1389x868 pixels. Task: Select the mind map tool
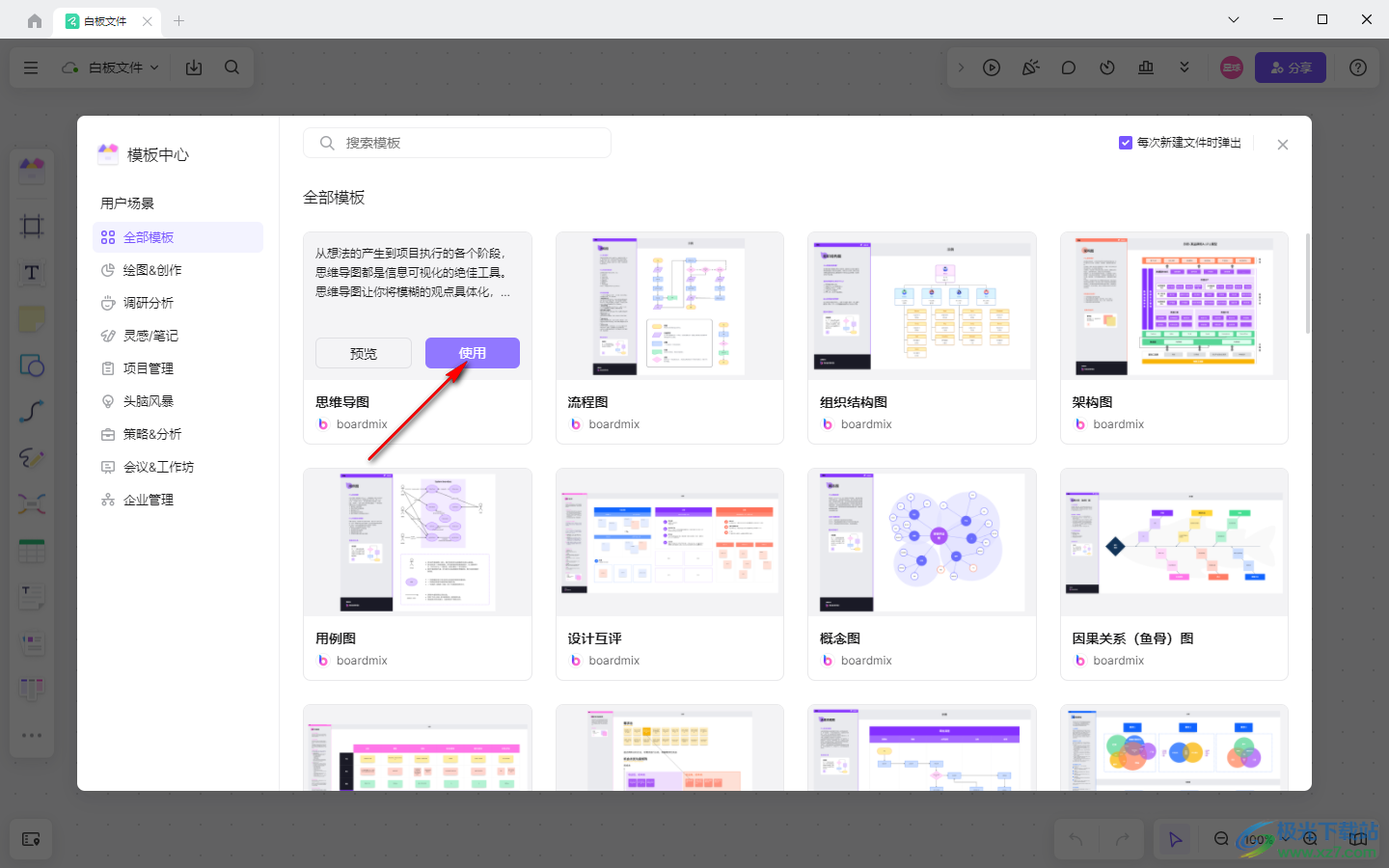pos(32,504)
